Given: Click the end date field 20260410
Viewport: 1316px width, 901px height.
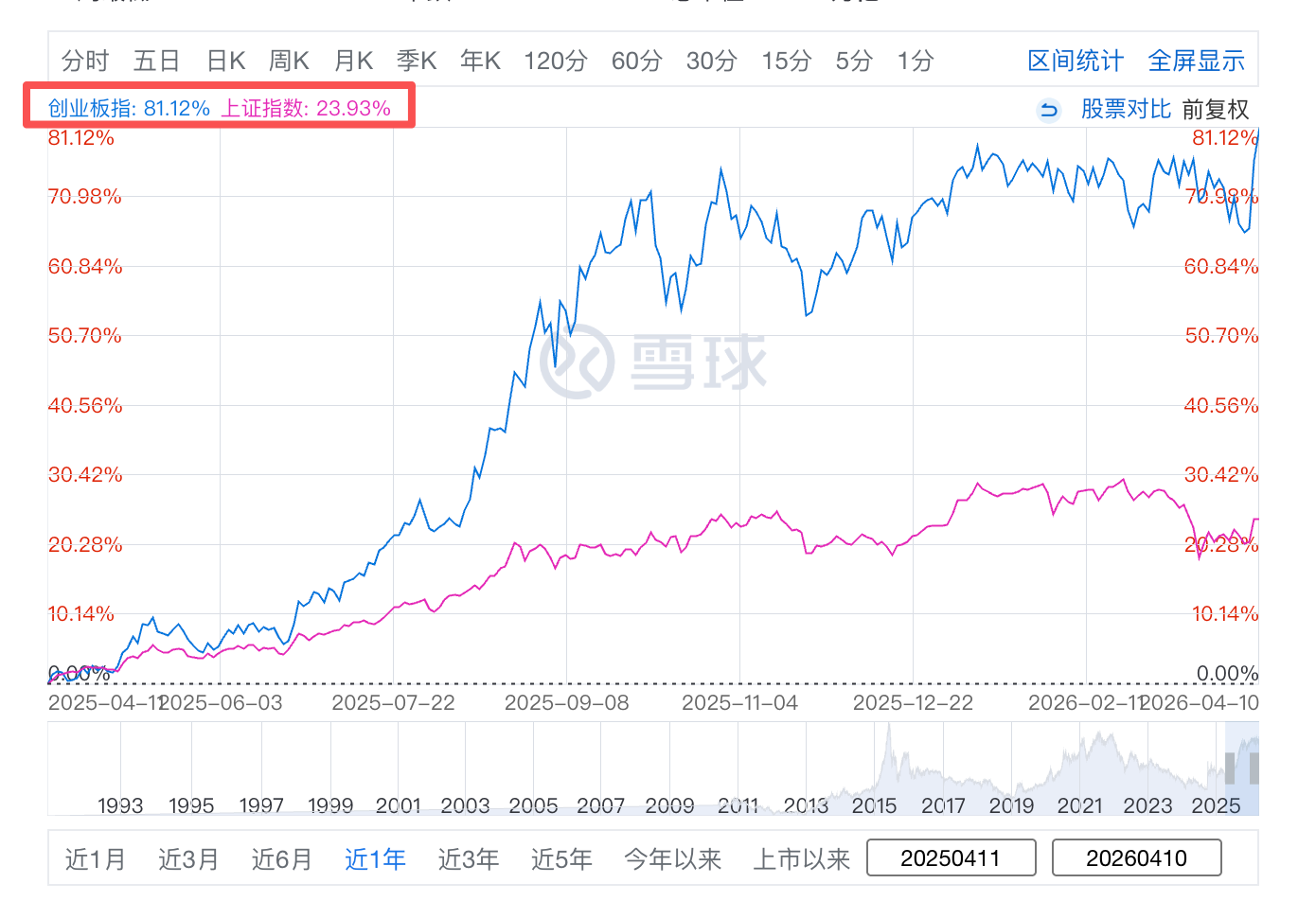Looking at the screenshot, I should pyautogui.click(x=1136, y=858).
